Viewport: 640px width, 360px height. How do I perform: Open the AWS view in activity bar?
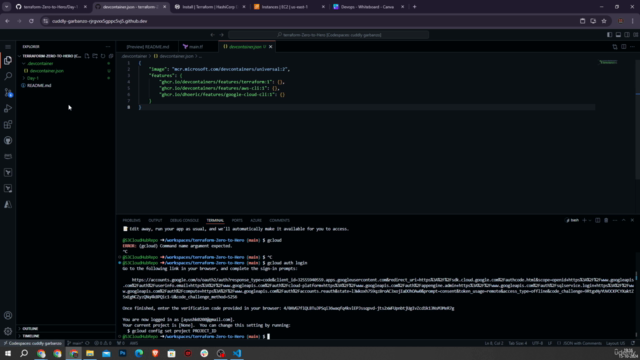8,156
